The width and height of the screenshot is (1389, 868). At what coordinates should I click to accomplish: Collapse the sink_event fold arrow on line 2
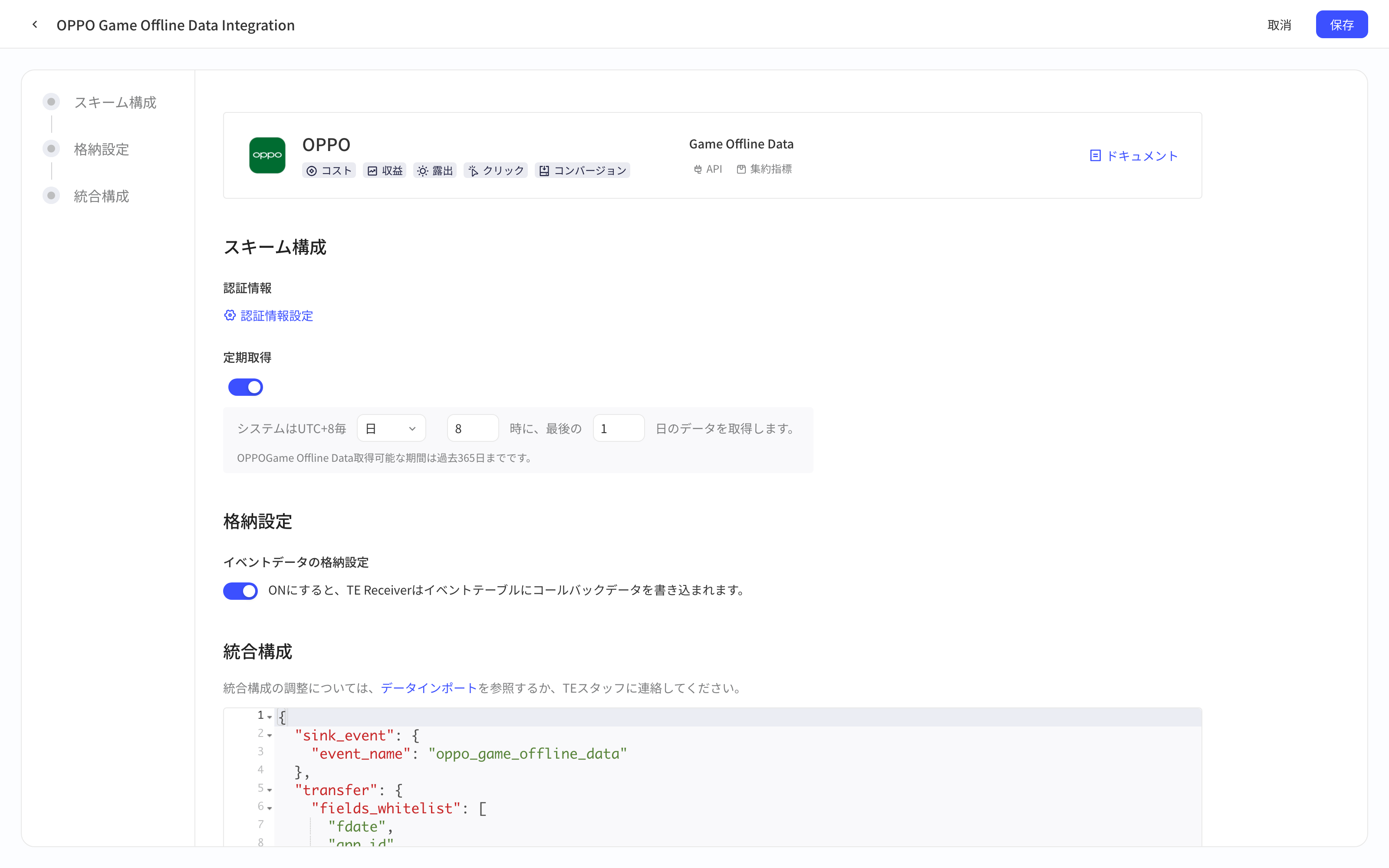pos(269,735)
